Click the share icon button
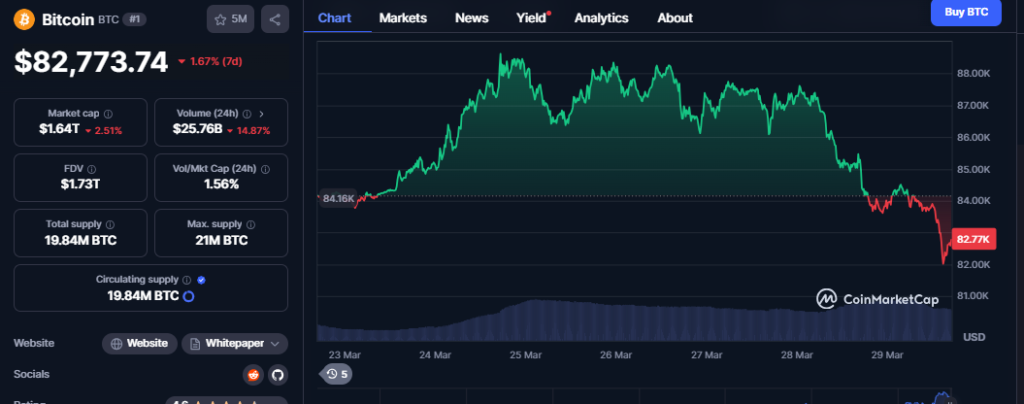The width and height of the screenshot is (1024, 404). coord(276,19)
